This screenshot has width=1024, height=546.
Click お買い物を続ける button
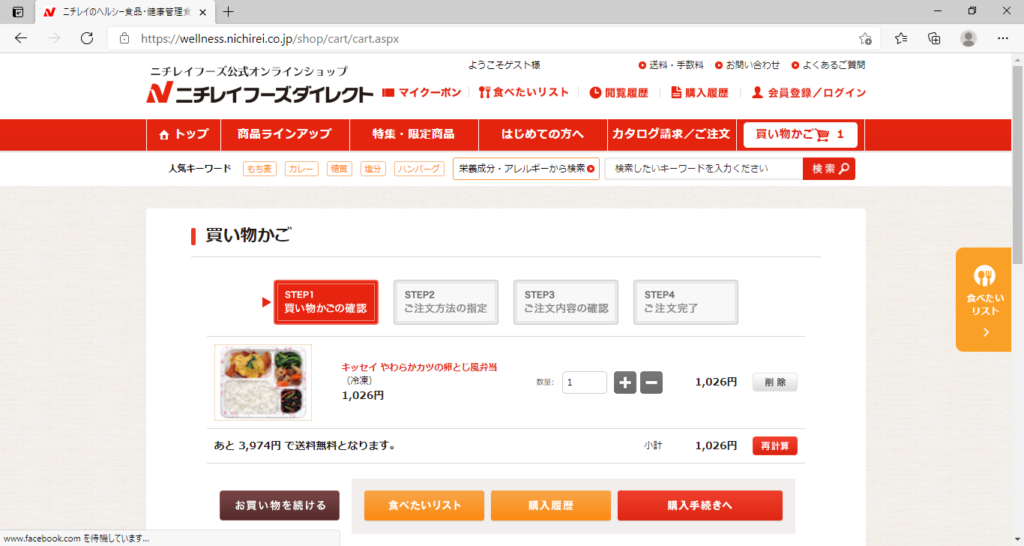tap(280, 506)
